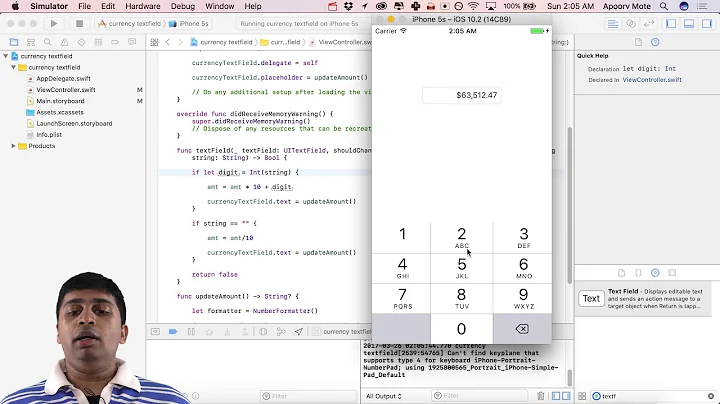
Task: Open the Help menu
Action: click(253, 6)
